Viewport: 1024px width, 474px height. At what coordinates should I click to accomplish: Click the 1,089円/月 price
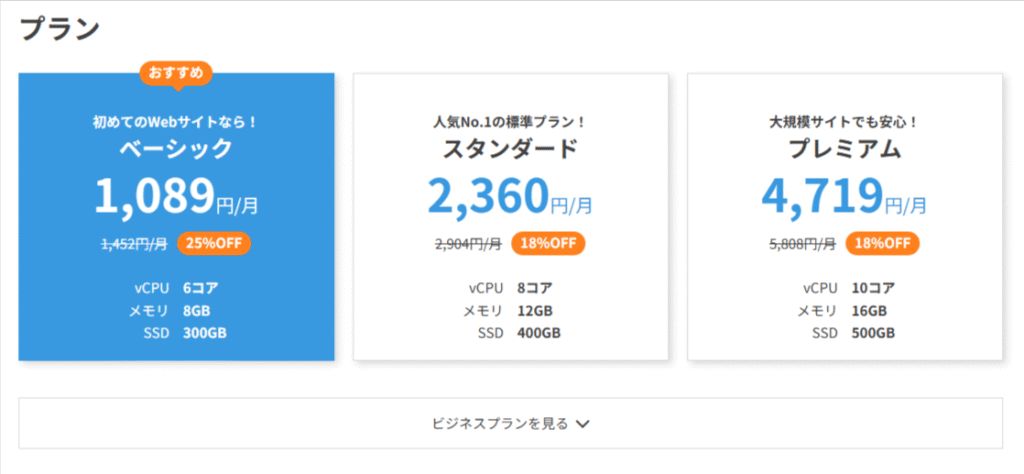click(x=176, y=196)
